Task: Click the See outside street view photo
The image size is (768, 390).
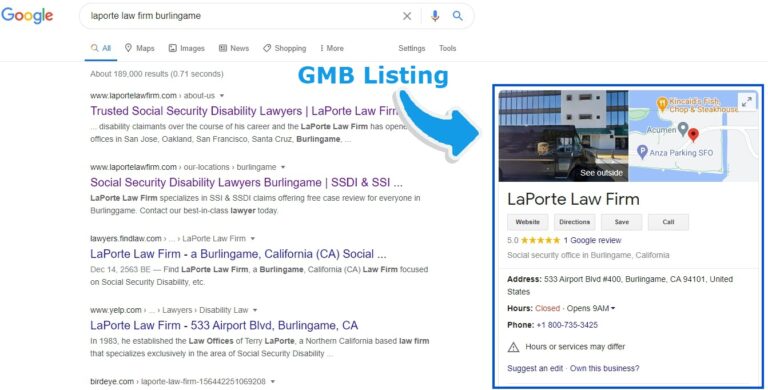Action: tap(563, 136)
